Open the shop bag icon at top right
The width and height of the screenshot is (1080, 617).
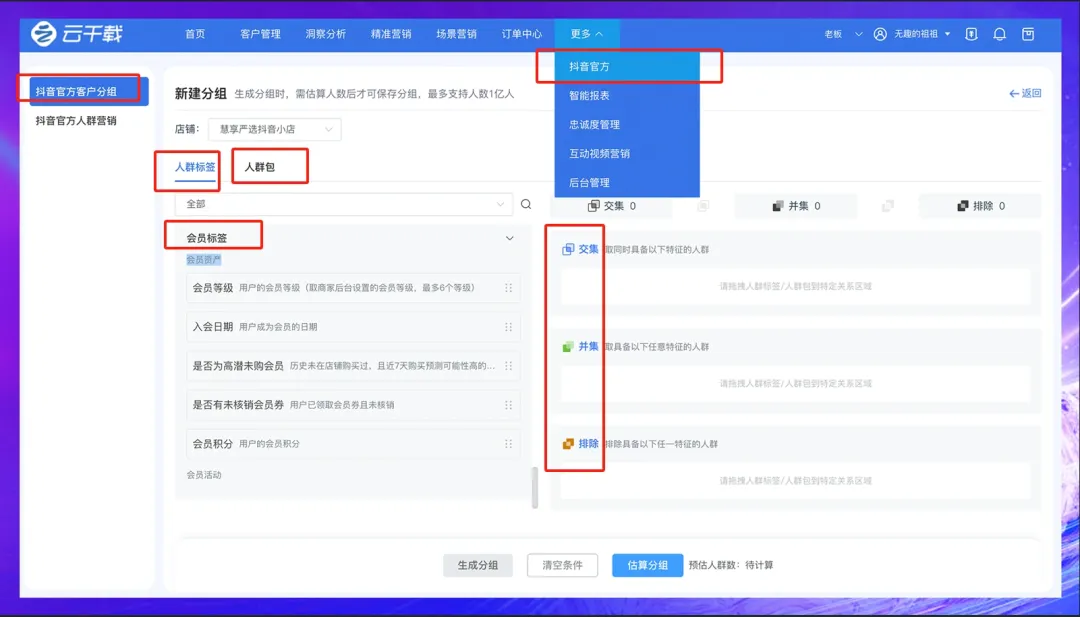click(1027, 34)
